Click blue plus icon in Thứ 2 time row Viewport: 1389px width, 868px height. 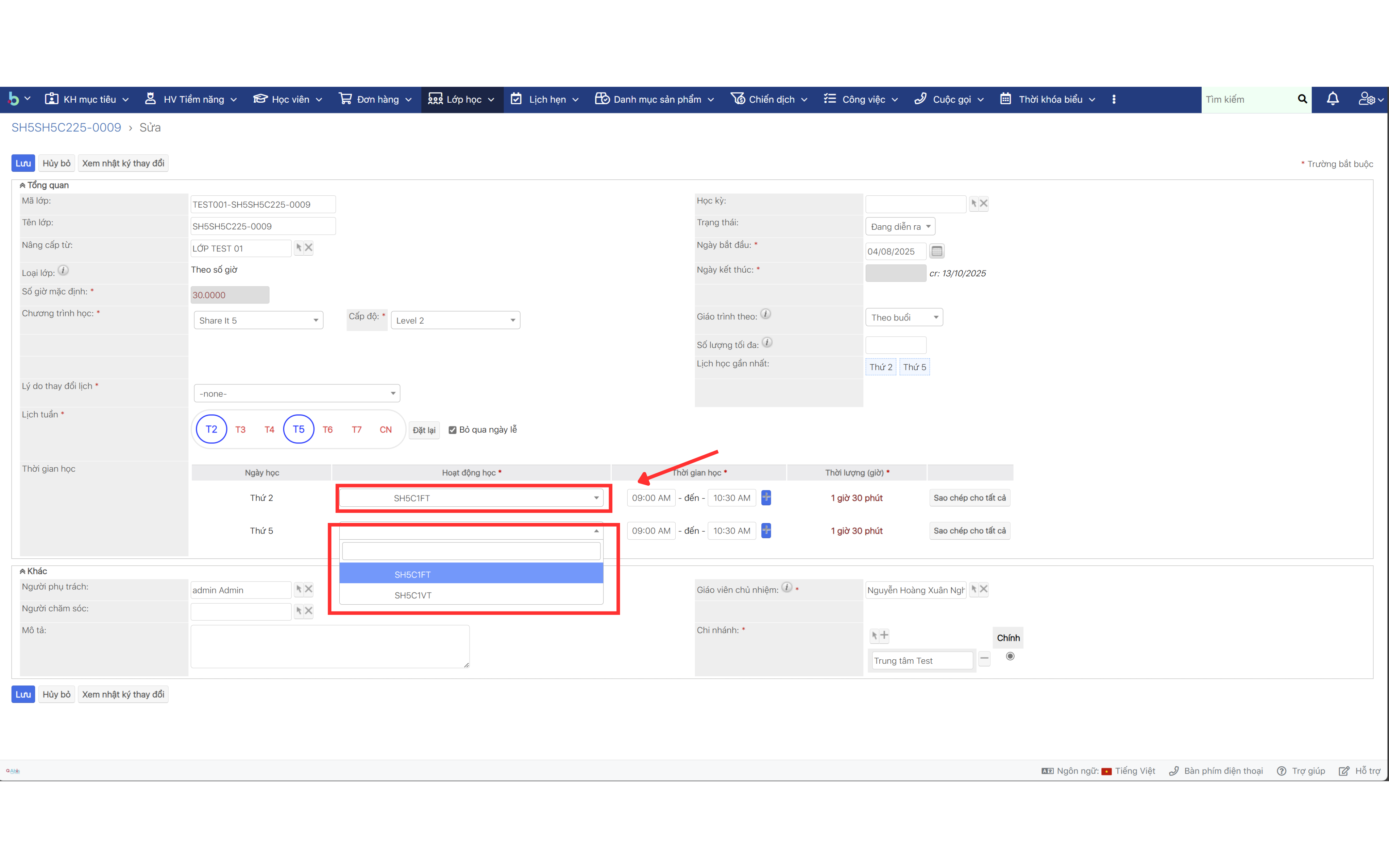pos(766,498)
